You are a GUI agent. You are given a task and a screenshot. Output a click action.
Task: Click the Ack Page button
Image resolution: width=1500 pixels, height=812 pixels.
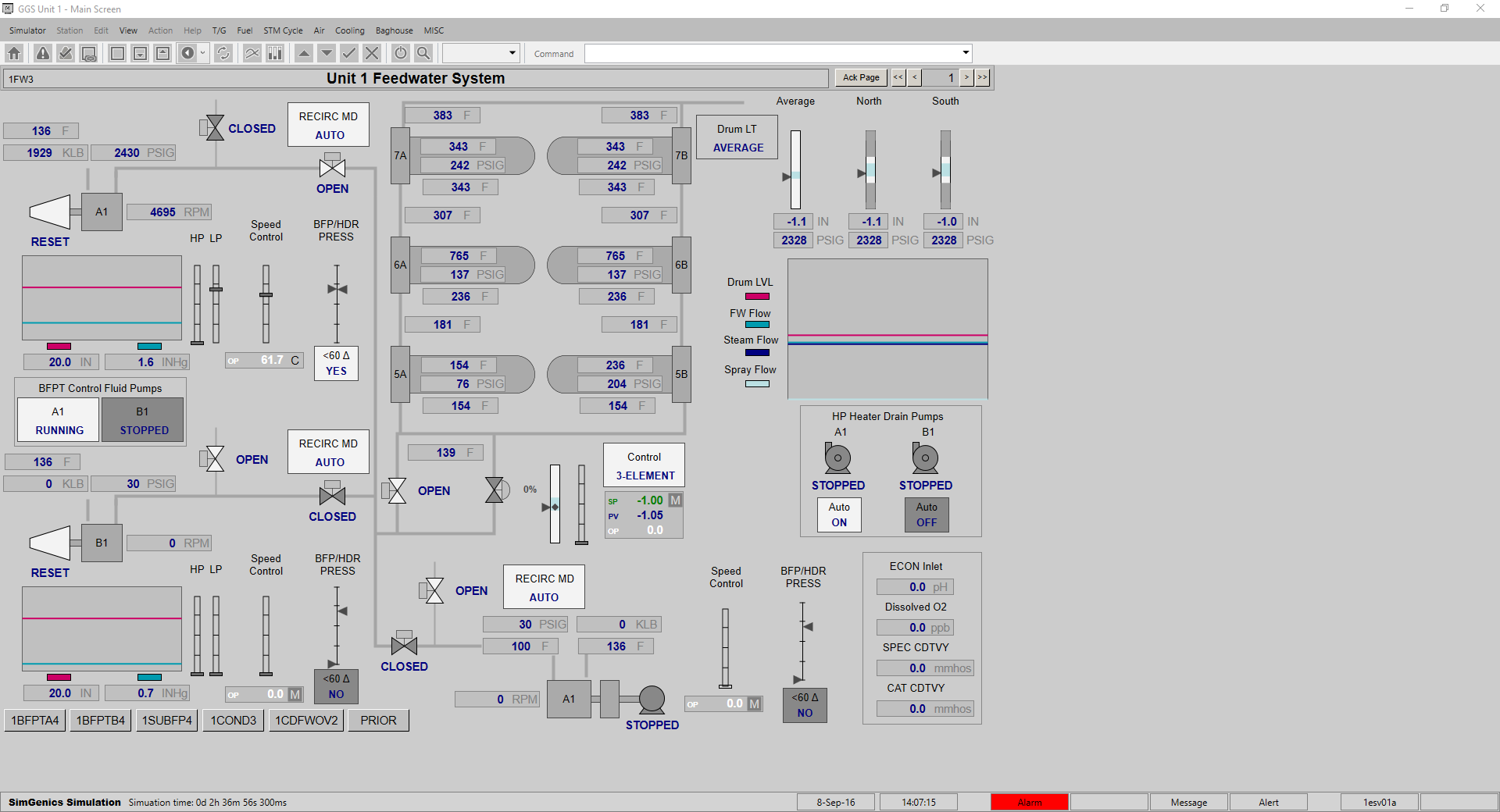[x=861, y=77]
